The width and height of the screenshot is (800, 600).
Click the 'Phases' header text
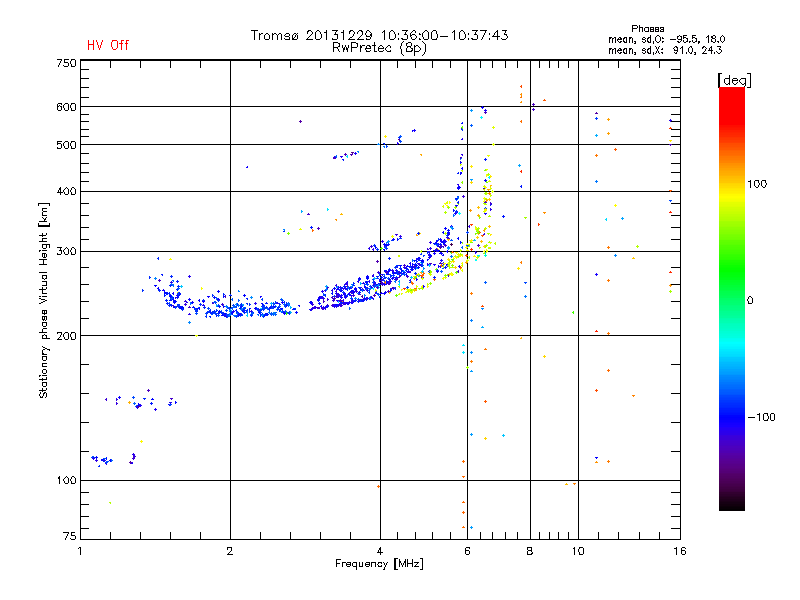coord(647,29)
